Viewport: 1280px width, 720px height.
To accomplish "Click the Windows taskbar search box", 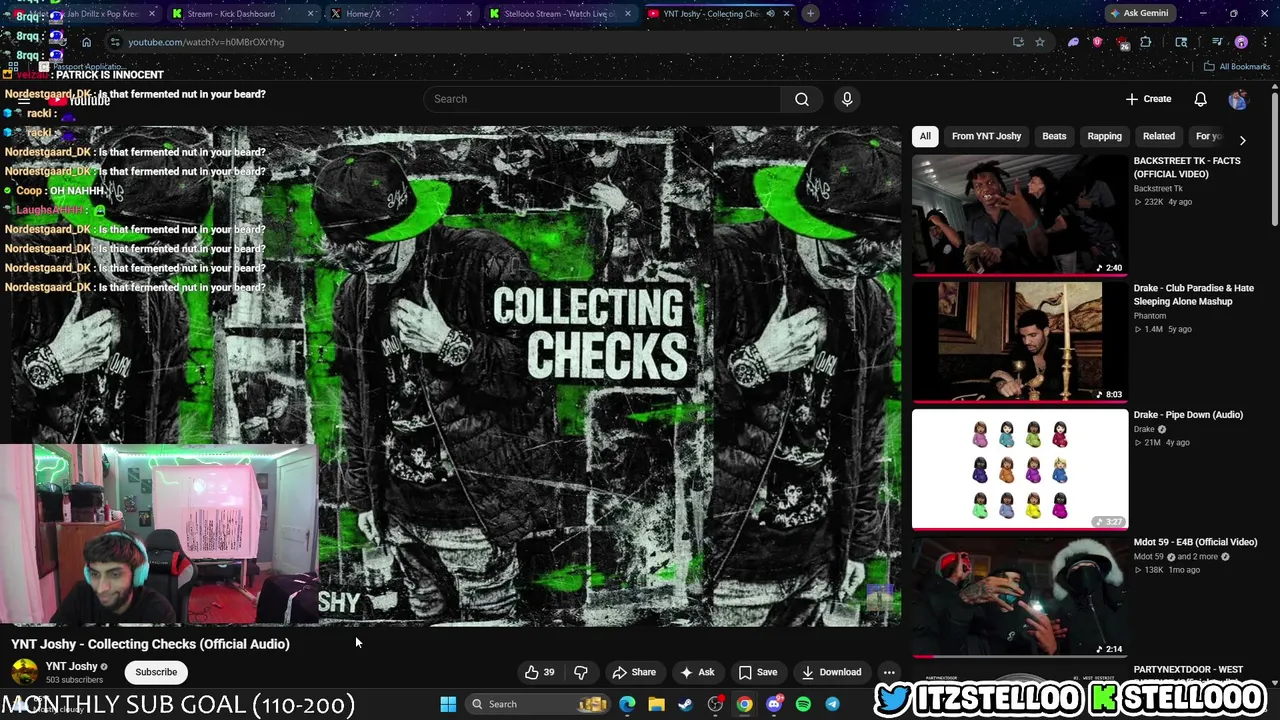I will click(x=538, y=704).
